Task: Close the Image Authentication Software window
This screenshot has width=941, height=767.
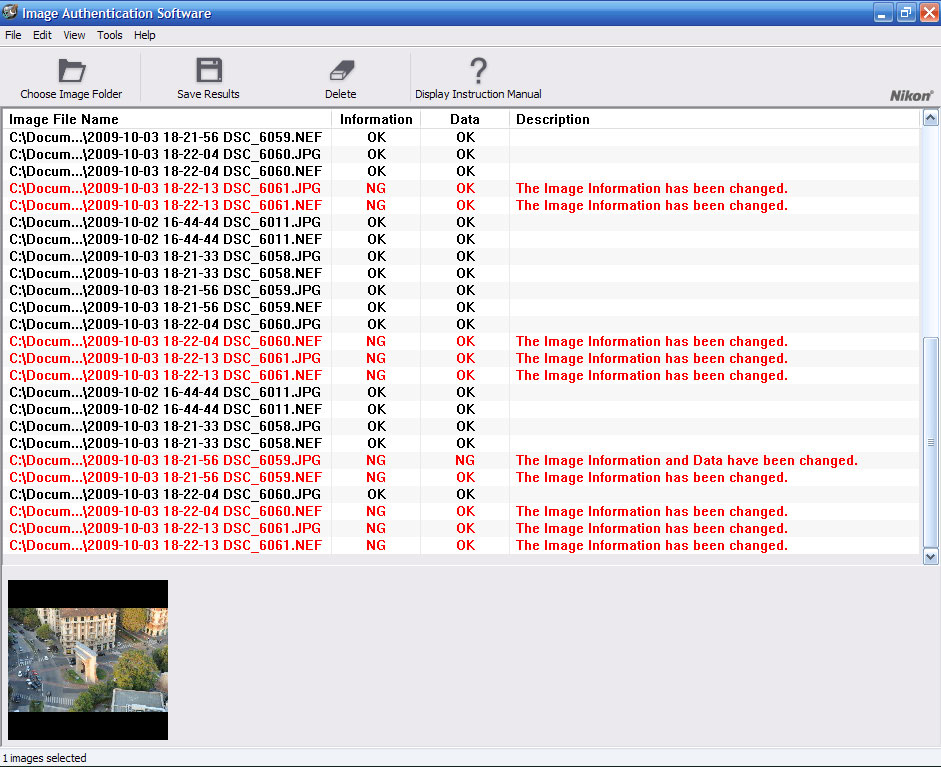Action: [929, 13]
